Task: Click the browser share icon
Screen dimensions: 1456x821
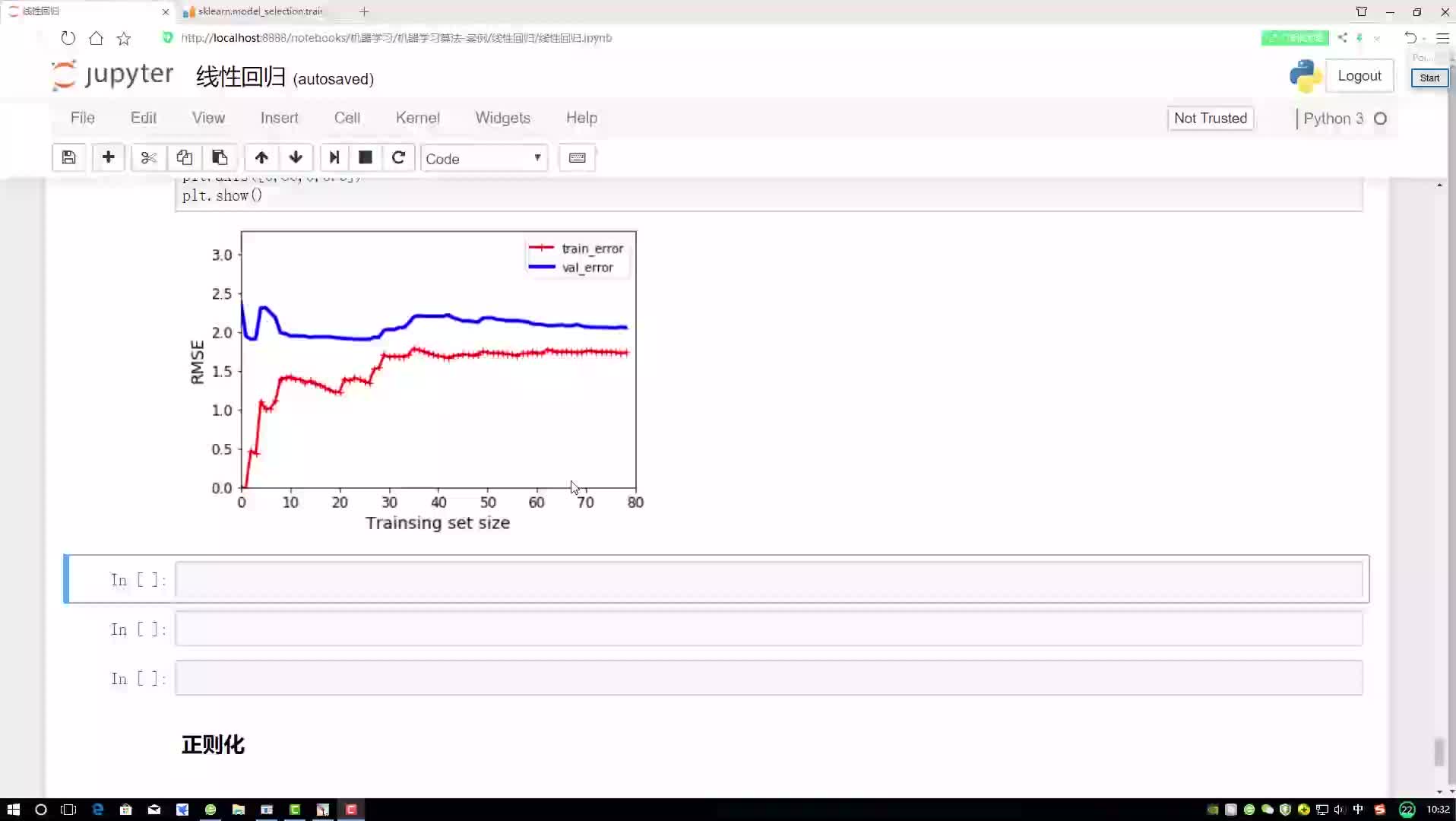Action: pyautogui.click(x=1343, y=37)
